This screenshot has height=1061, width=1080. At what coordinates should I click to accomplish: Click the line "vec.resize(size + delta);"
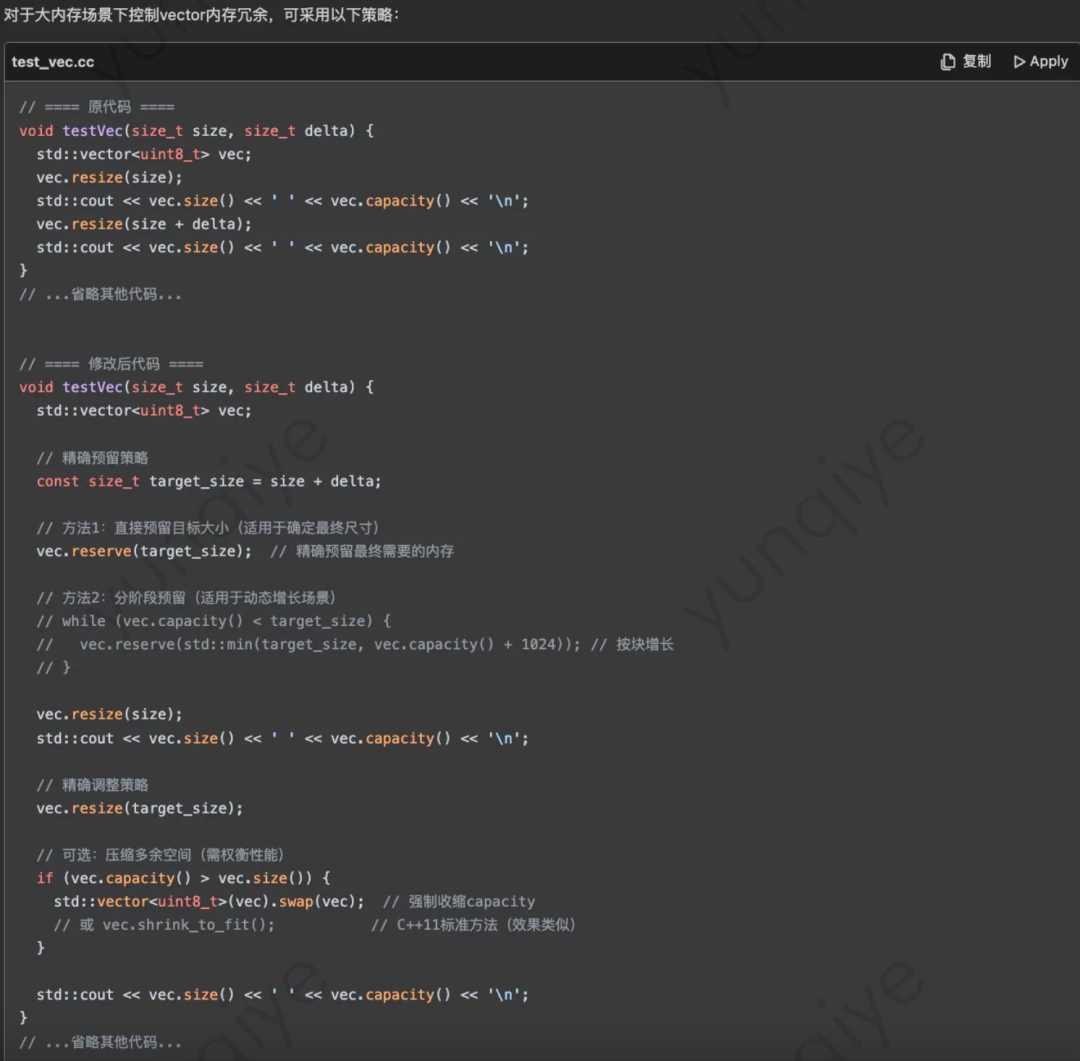pyautogui.click(x=144, y=224)
